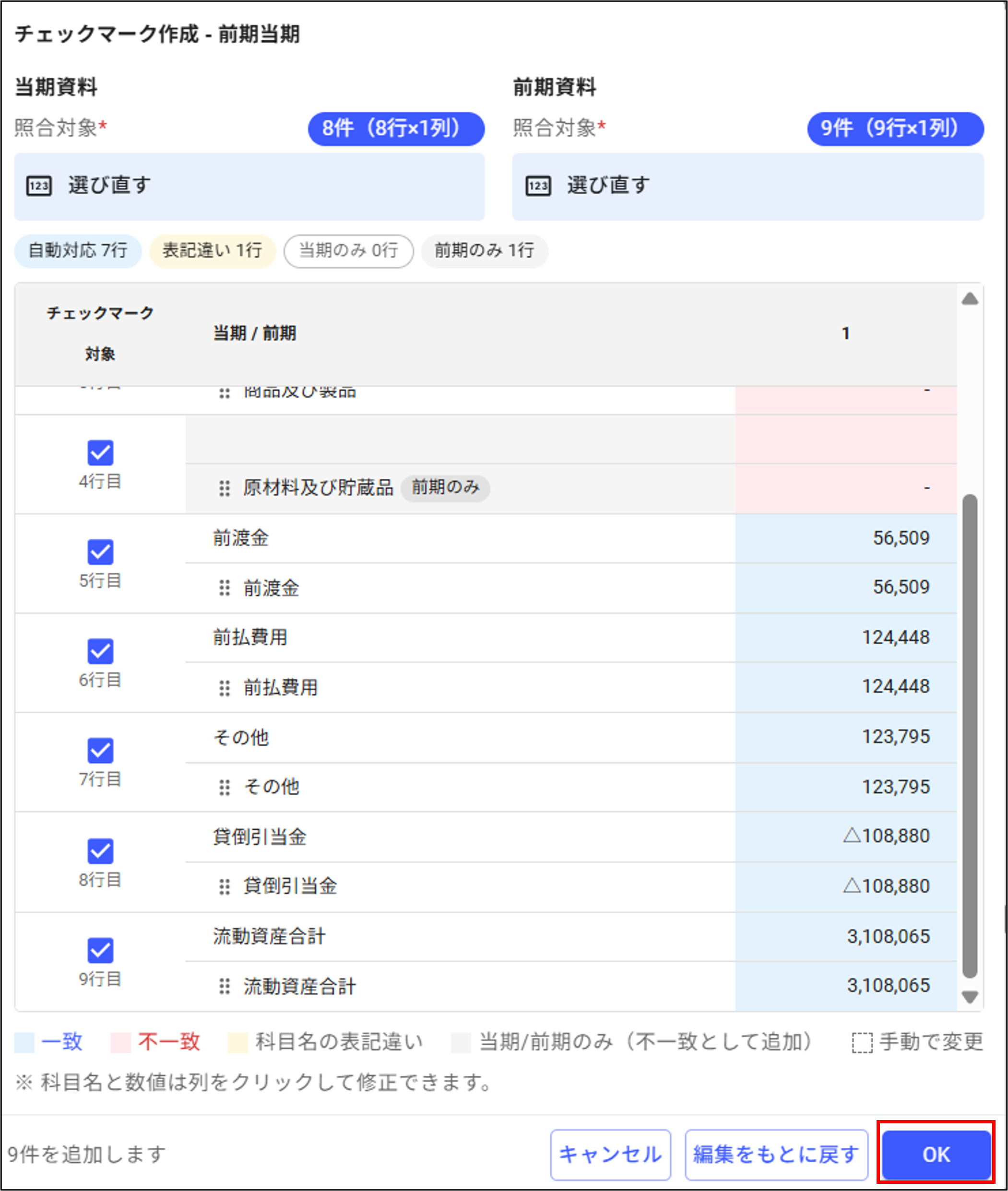Click upper 流動資産合計 account name
This screenshot has width=1008, height=1191.
[x=269, y=936]
